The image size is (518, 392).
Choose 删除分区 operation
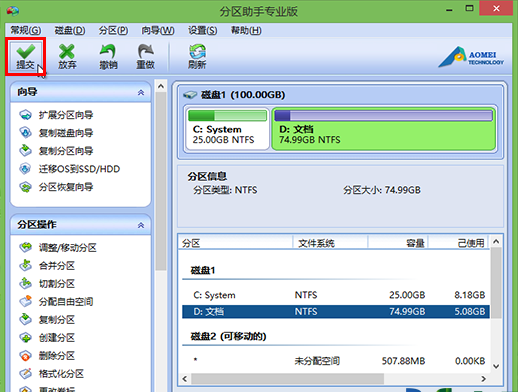[47, 356]
